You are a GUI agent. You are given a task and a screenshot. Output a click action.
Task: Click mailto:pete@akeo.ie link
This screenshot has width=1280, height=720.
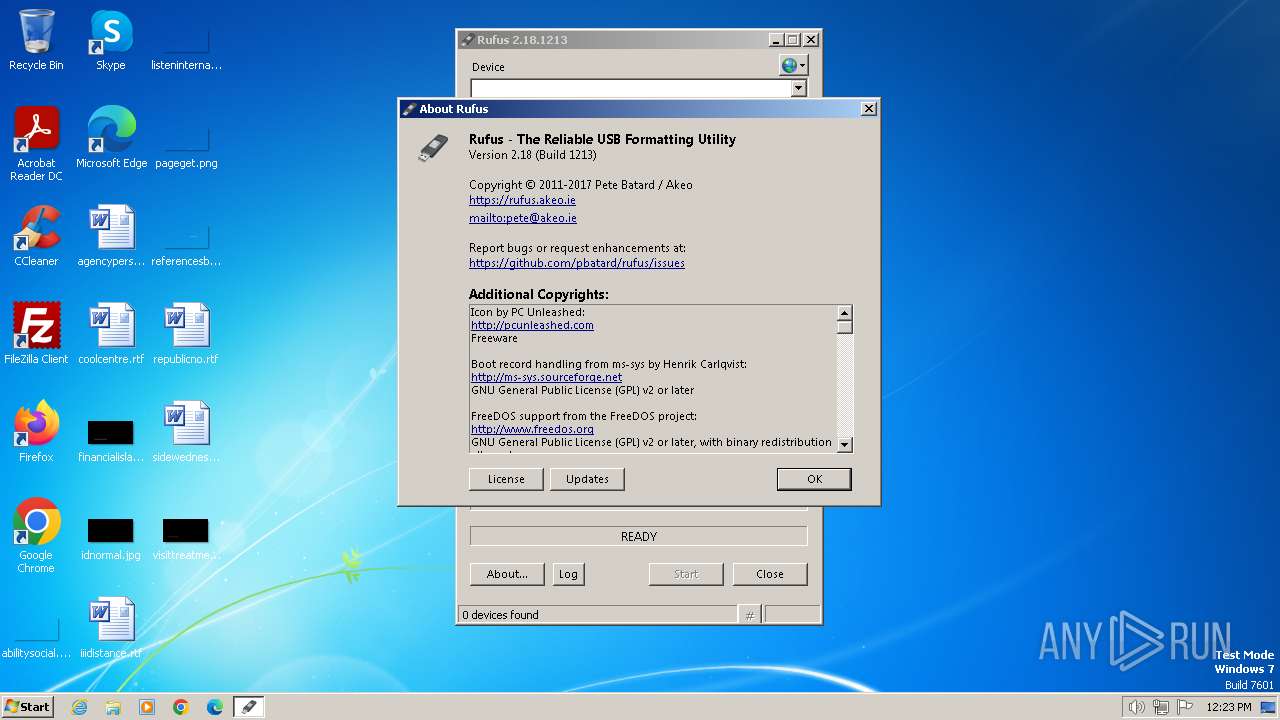coord(523,218)
